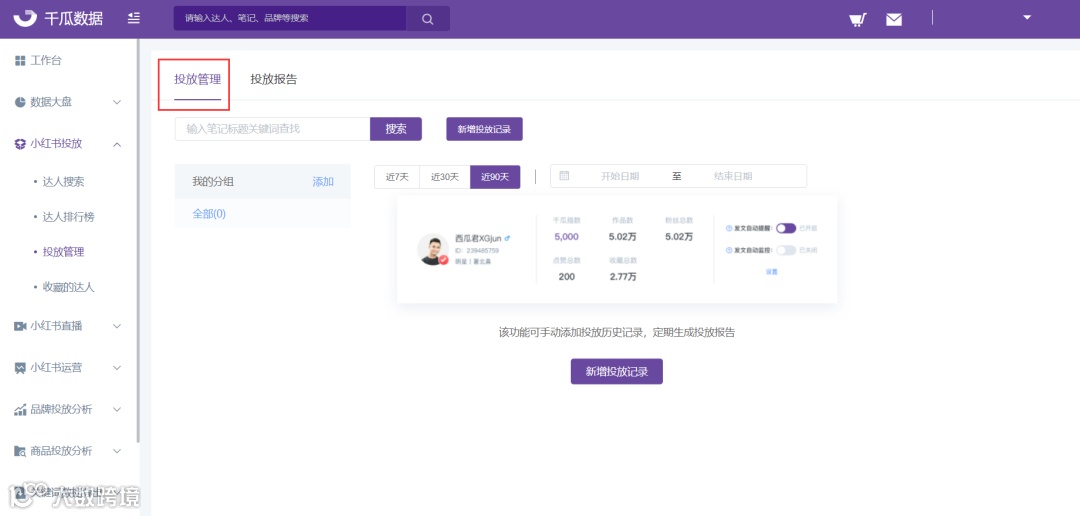Click 新增投放记录 button below the description
Image resolution: width=1080 pixels, height=516 pixels.
pyautogui.click(x=616, y=371)
